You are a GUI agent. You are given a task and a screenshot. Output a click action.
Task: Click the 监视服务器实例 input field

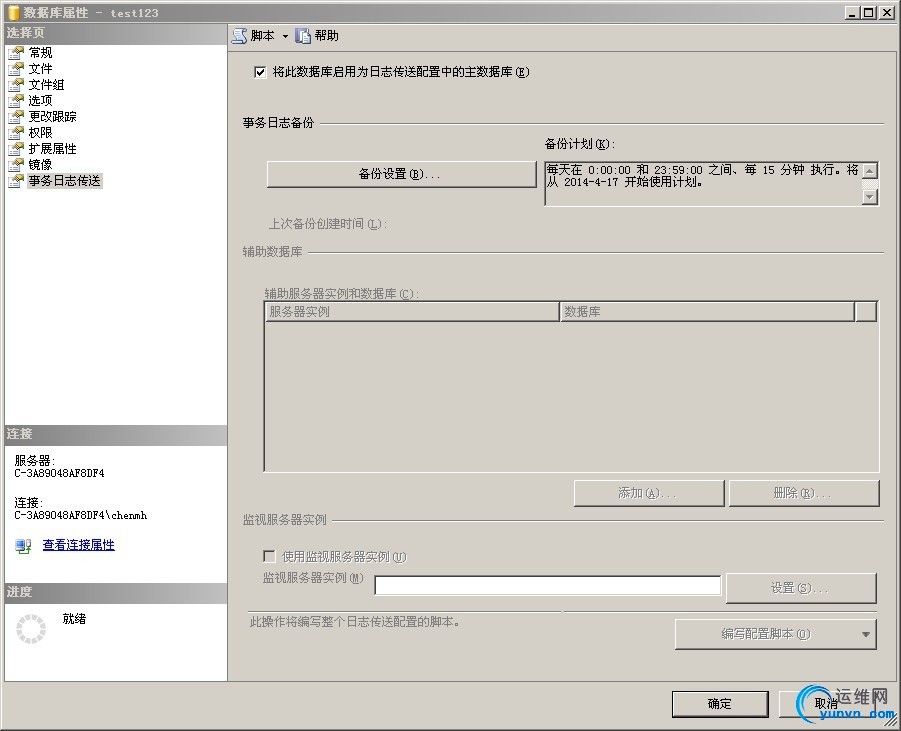(548, 586)
